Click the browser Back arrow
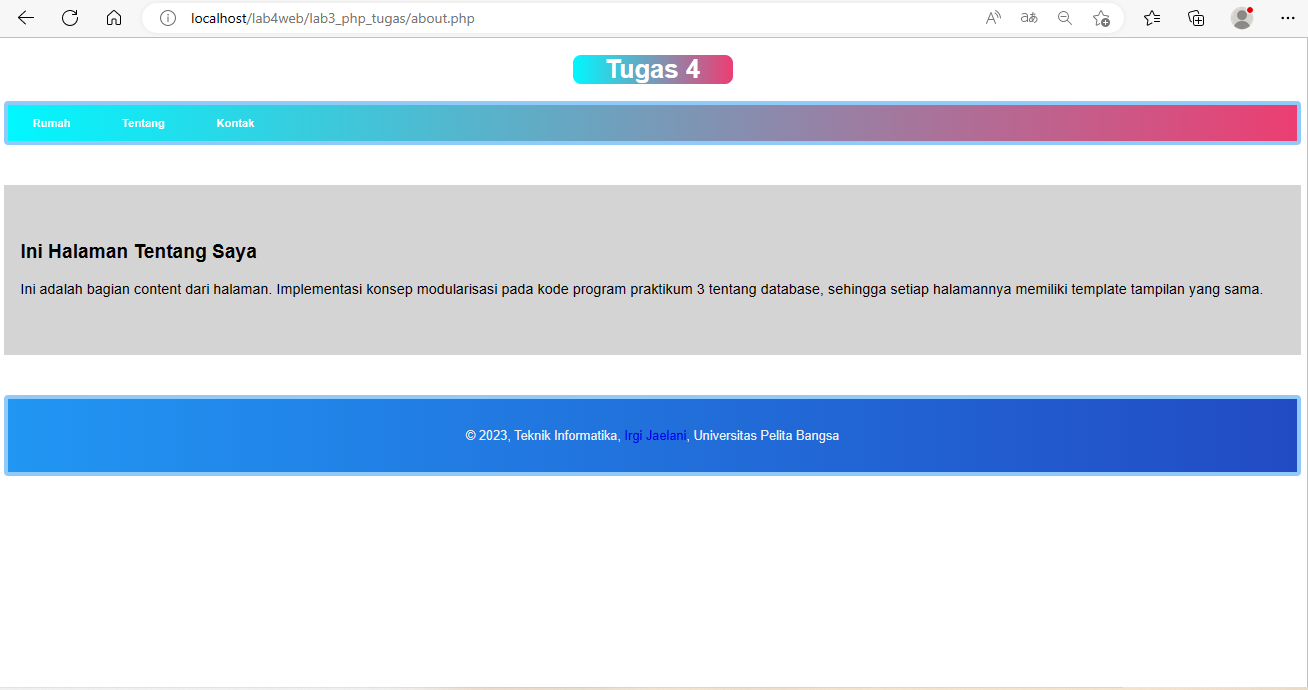The height and width of the screenshot is (690, 1308). point(25,18)
